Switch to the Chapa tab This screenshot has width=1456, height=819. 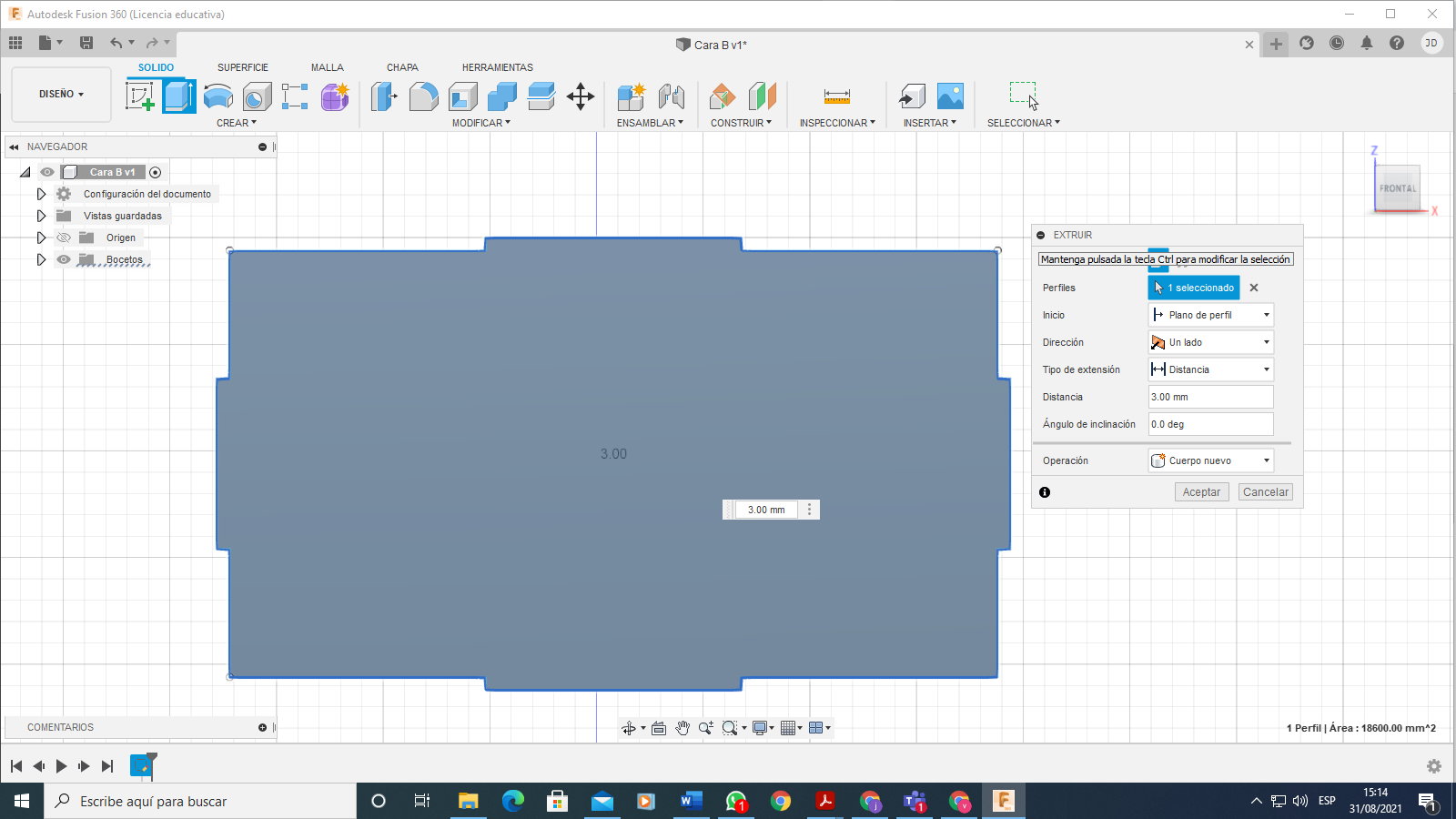coord(402,67)
